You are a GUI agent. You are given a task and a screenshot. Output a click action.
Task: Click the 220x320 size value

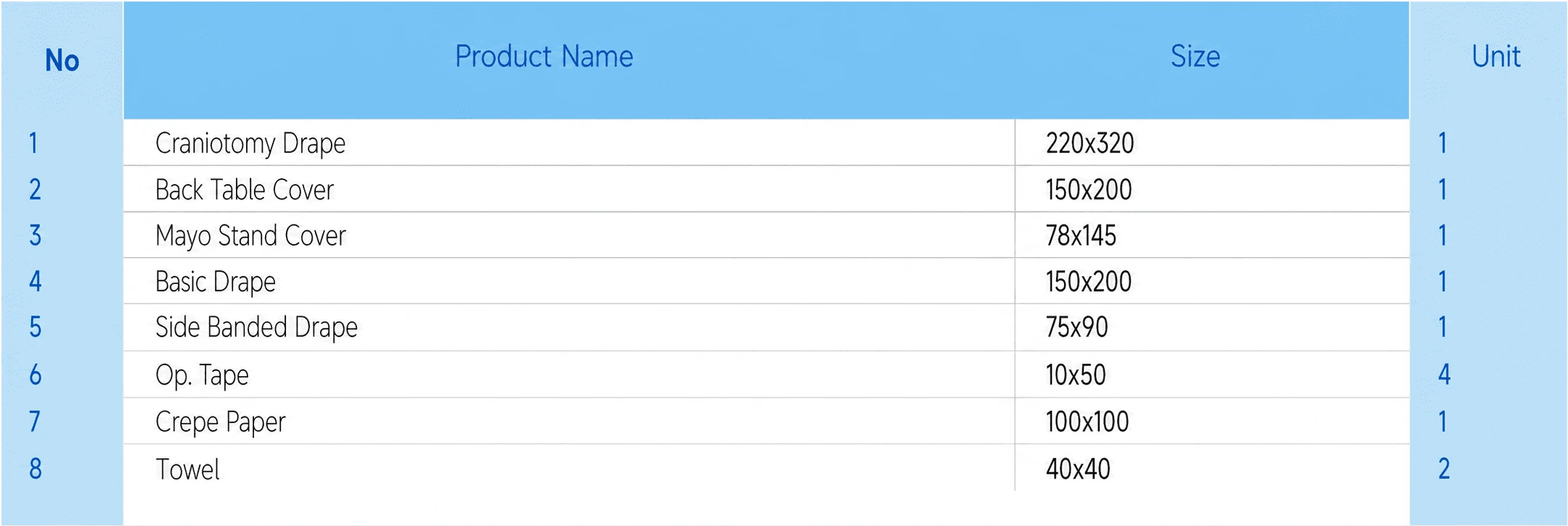pyautogui.click(x=1089, y=143)
